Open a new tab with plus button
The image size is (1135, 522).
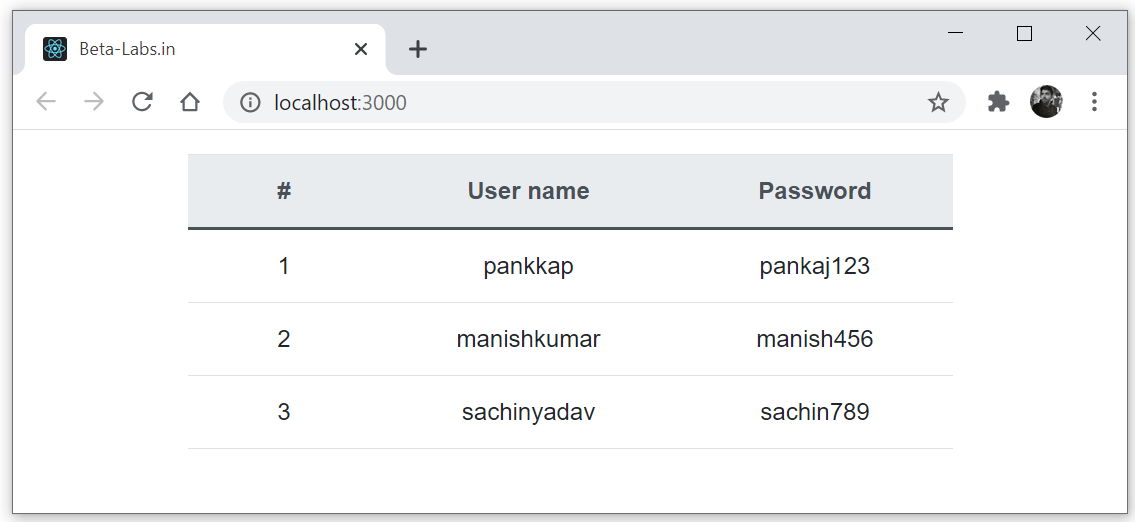tap(418, 49)
